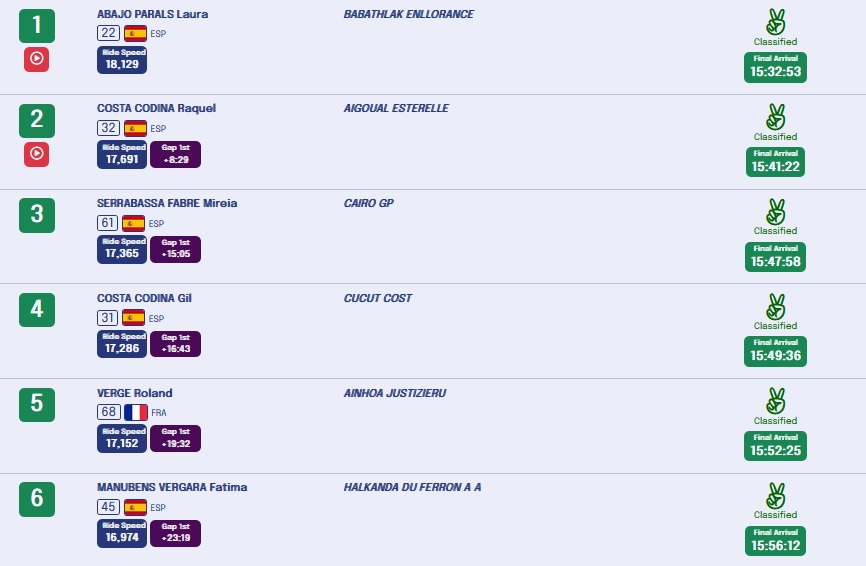Image resolution: width=866 pixels, height=566 pixels.
Task: Open rider ABAJO PARALS Laura
Action: (x=152, y=14)
